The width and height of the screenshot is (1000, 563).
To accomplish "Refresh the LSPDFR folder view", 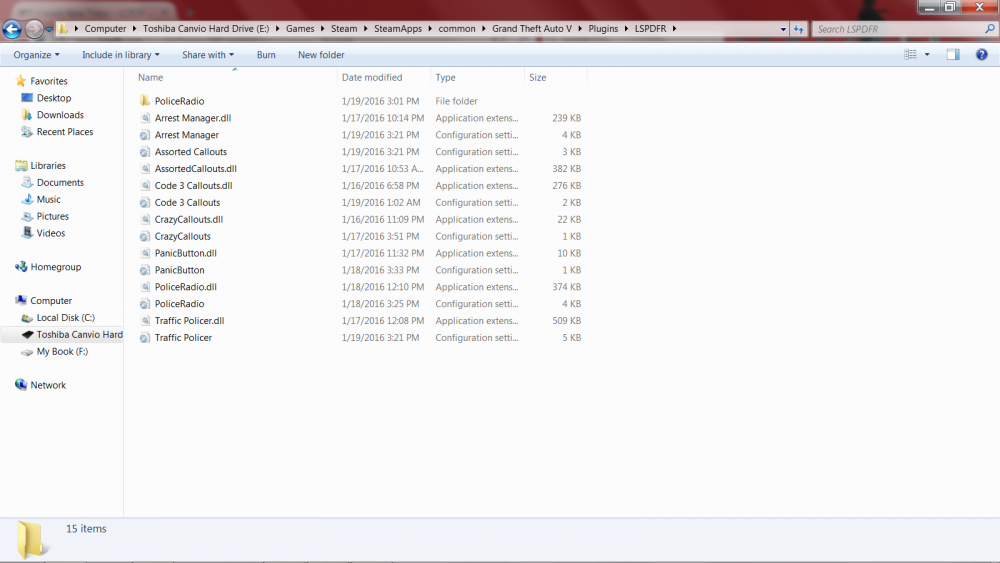I will coord(798,29).
